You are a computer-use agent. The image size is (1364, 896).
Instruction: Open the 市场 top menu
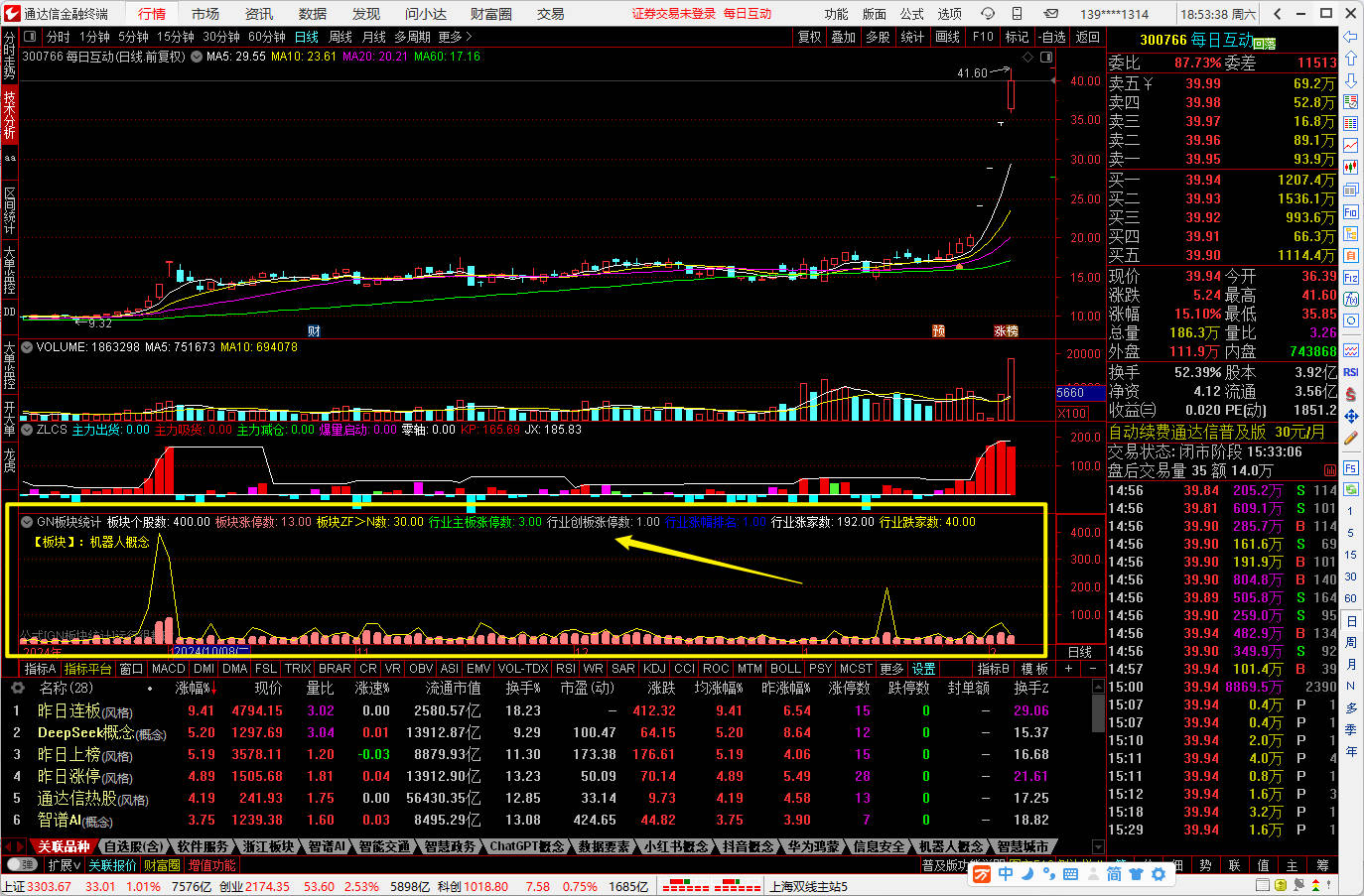click(205, 14)
